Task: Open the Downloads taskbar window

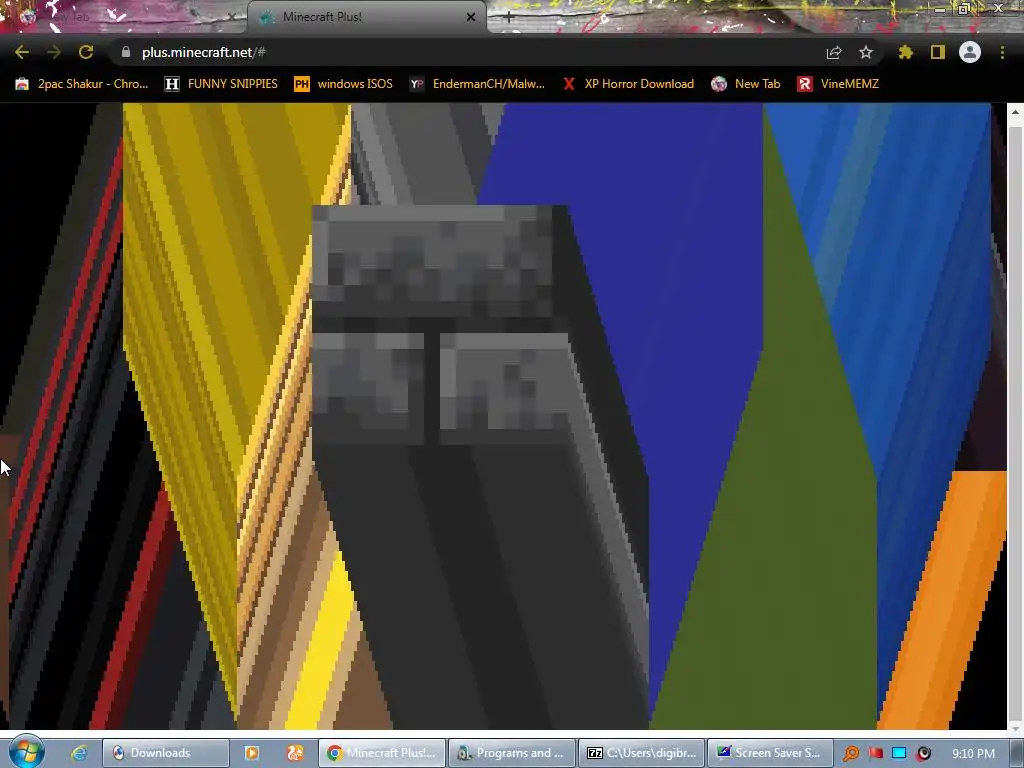Action: click(x=166, y=753)
